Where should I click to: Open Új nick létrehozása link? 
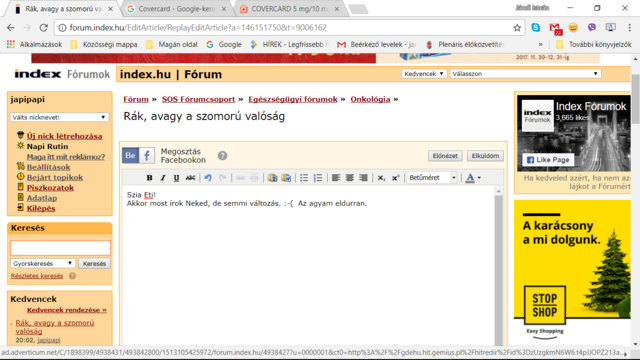point(64,136)
